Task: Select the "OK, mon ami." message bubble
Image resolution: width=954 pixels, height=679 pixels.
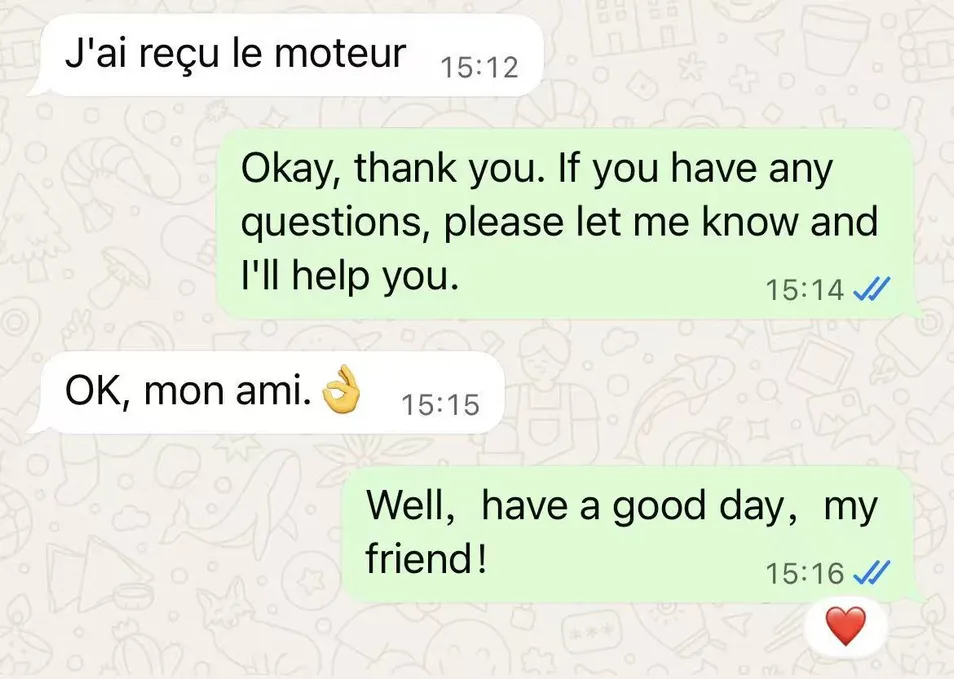Action: 266,392
